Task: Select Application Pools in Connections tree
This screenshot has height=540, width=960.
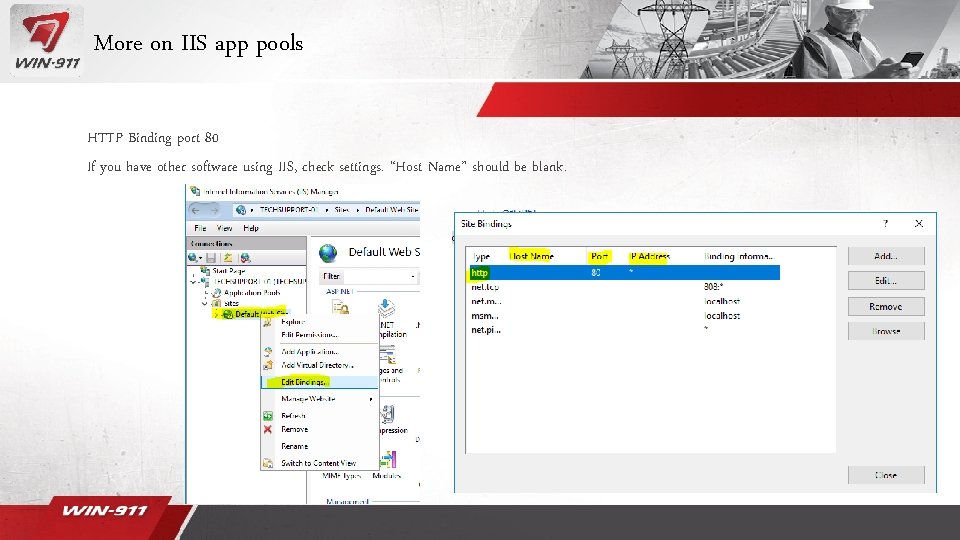Action: tap(252, 293)
